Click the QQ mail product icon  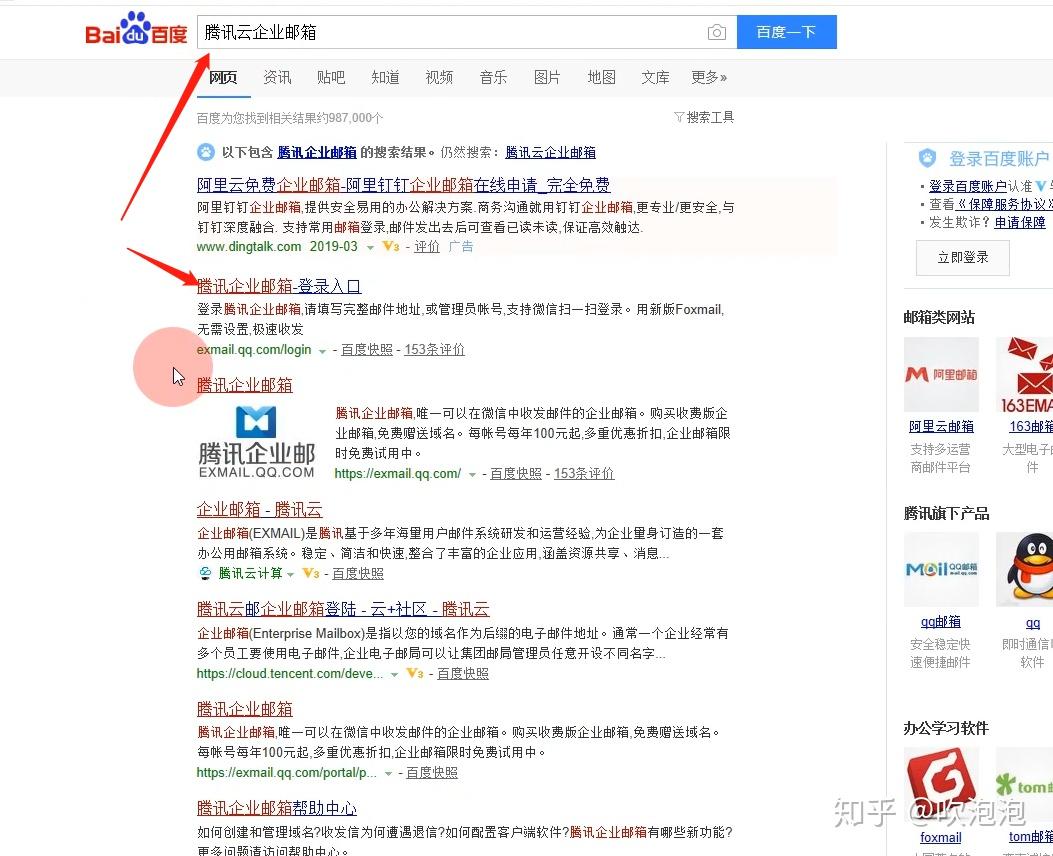[x=941, y=569]
